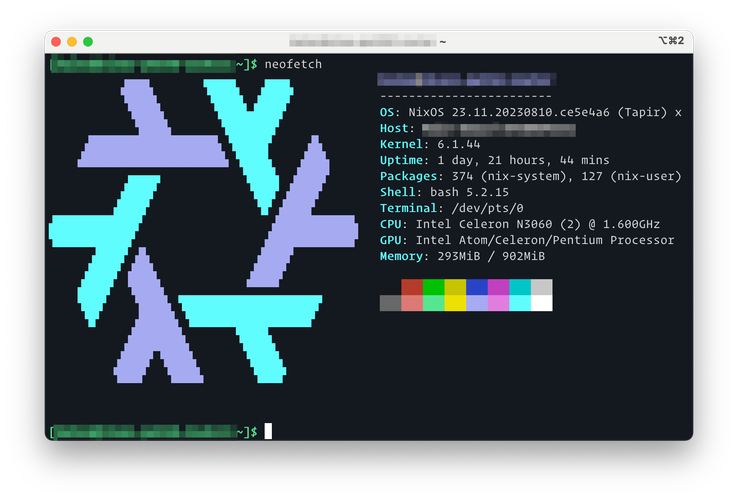Click the teal cyan block in top row

[520, 287]
